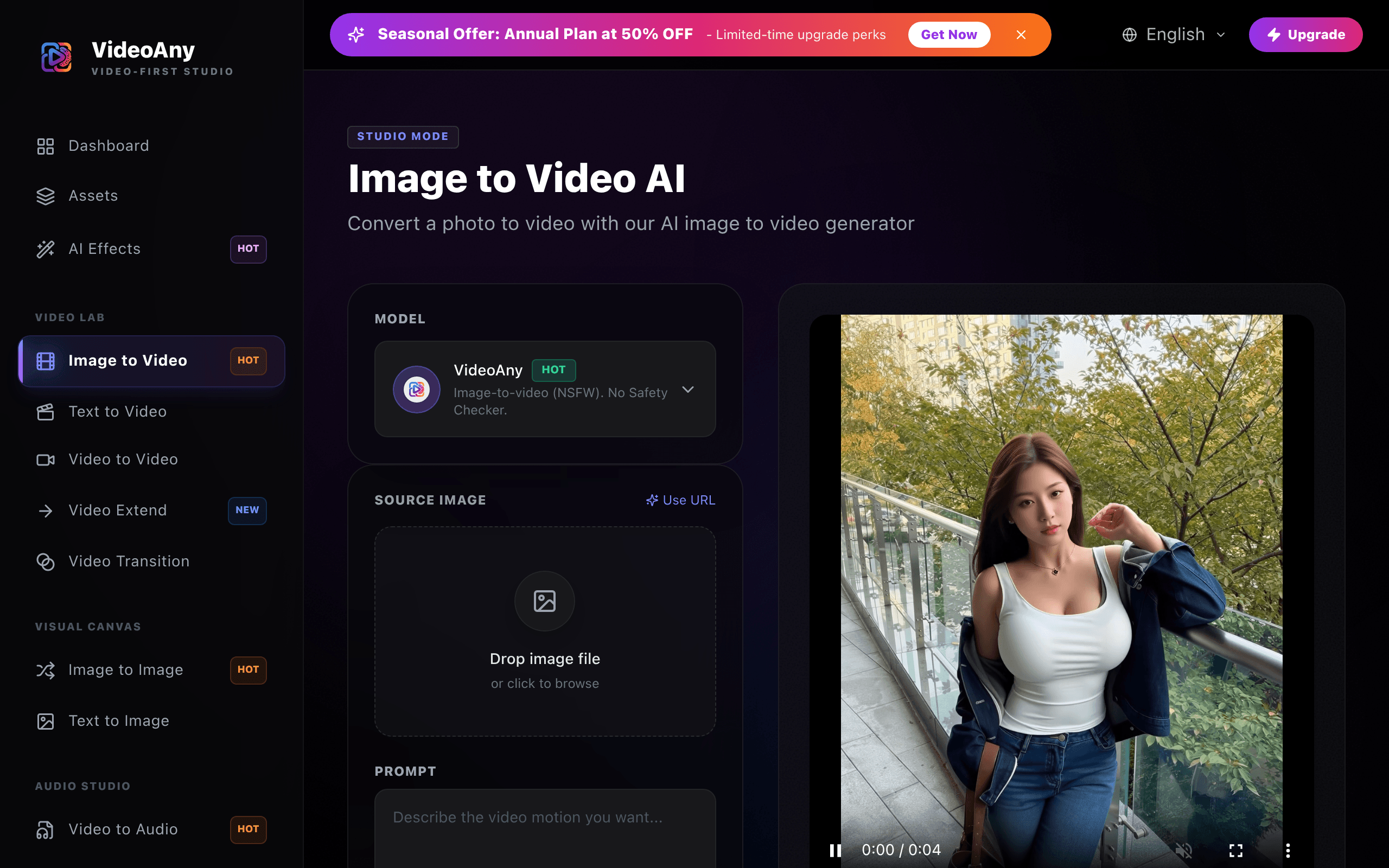Click the Video Extend arrow icon
The image size is (1389, 868).
(46, 511)
